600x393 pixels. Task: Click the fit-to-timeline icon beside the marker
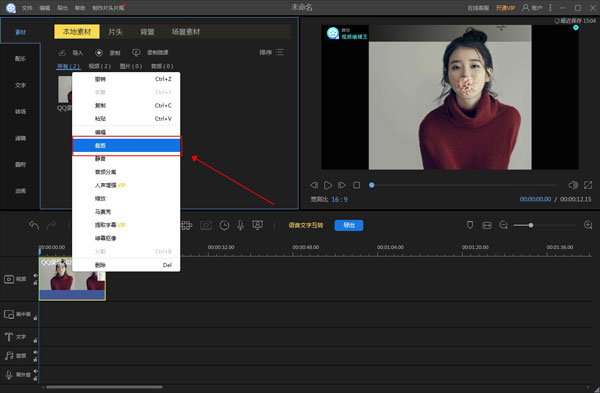(487, 225)
